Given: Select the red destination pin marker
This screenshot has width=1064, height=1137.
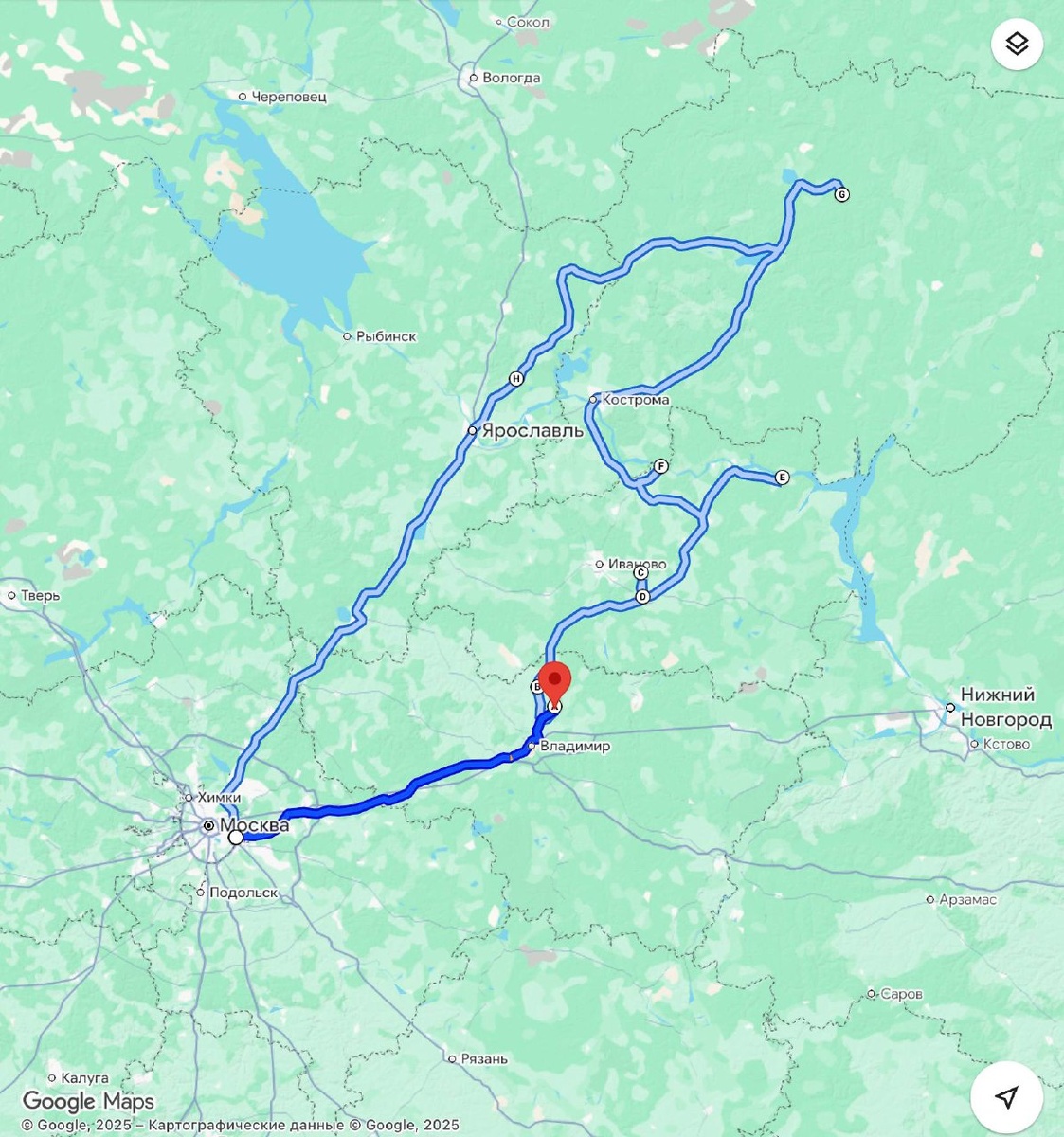Looking at the screenshot, I should click(554, 686).
